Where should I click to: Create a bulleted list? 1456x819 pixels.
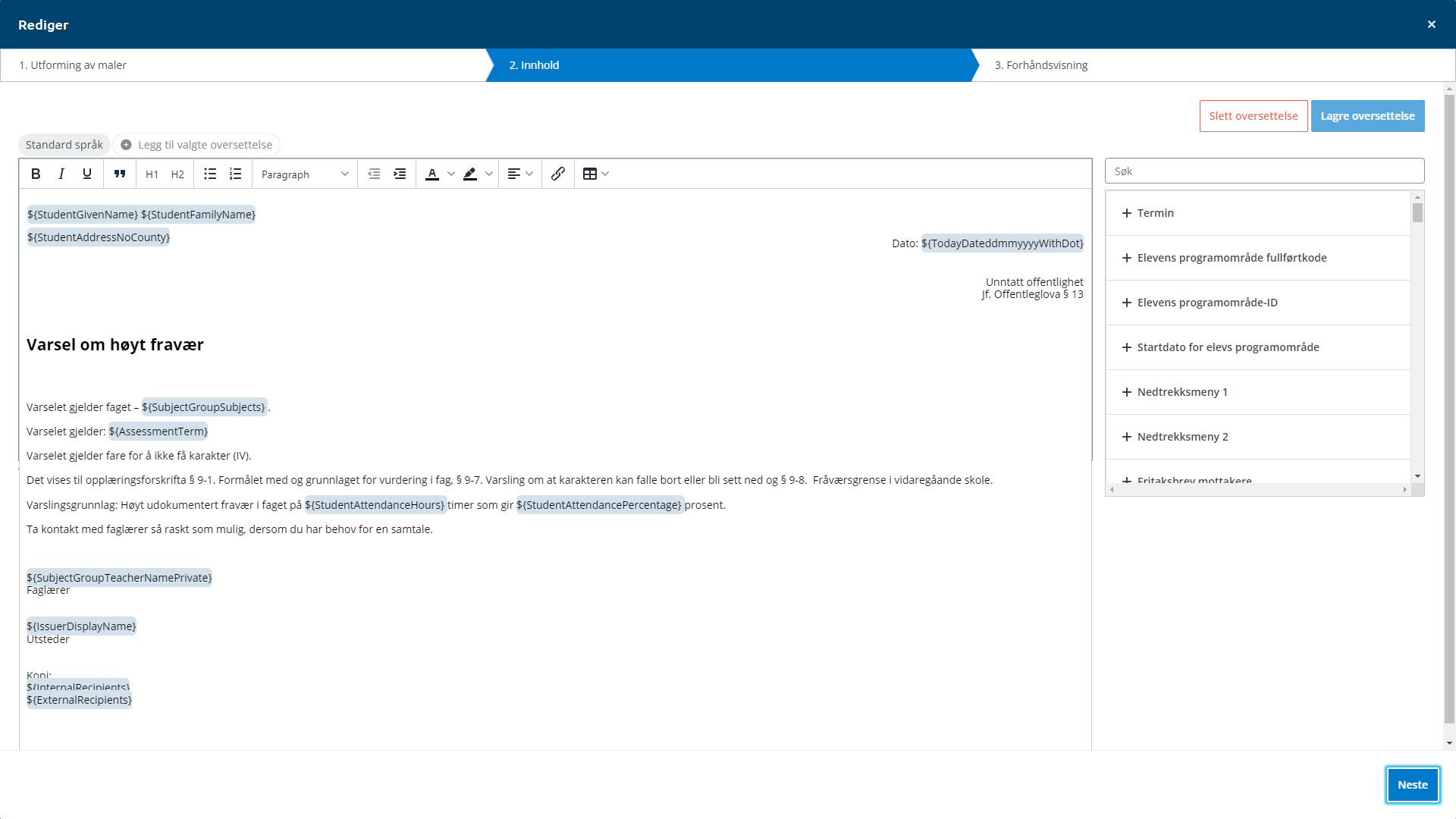pyautogui.click(x=210, y=174)
